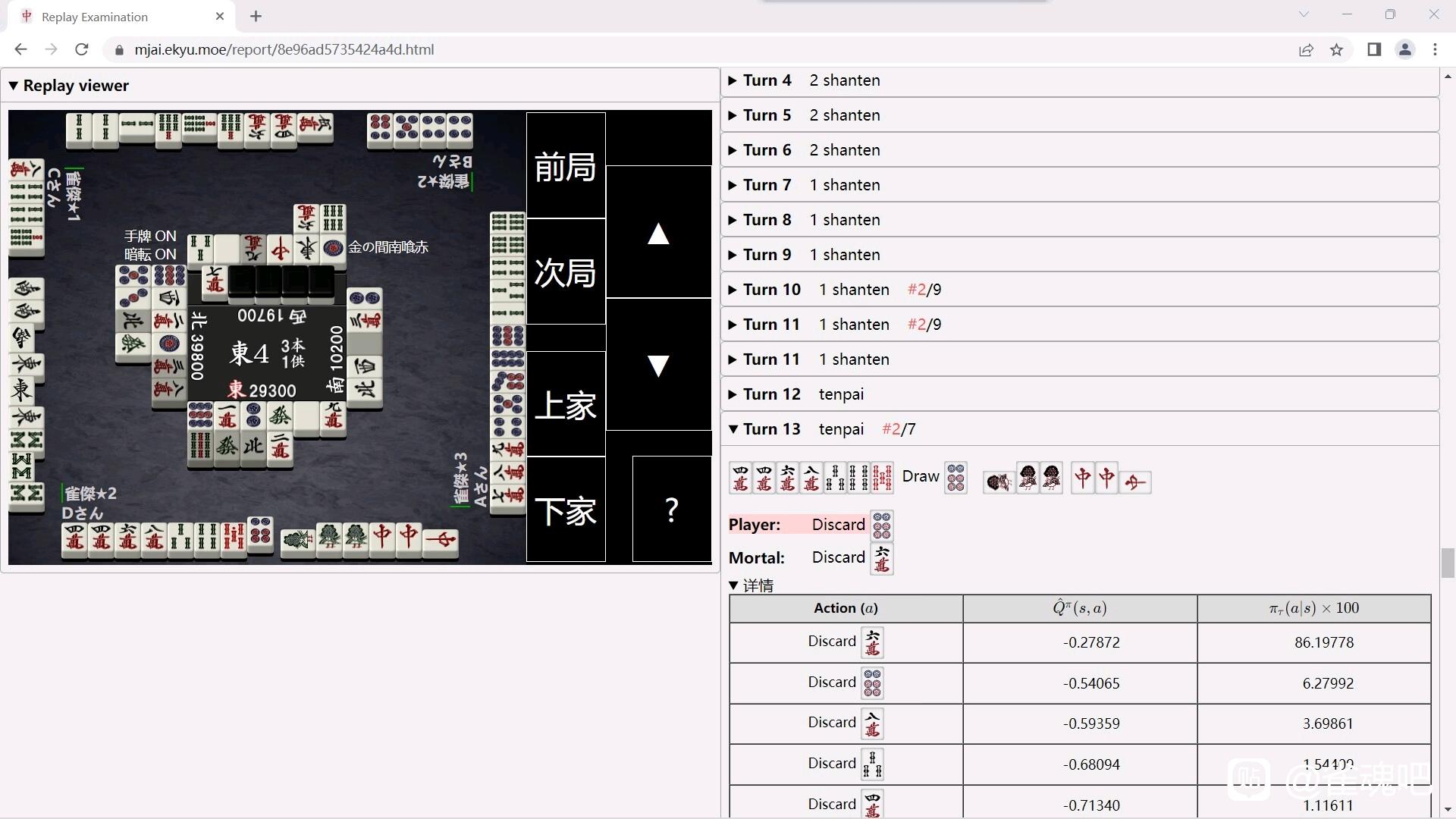Click the probability 86.19778 cell
This screenshot has height=819, width=1456.
[1314, 642]
